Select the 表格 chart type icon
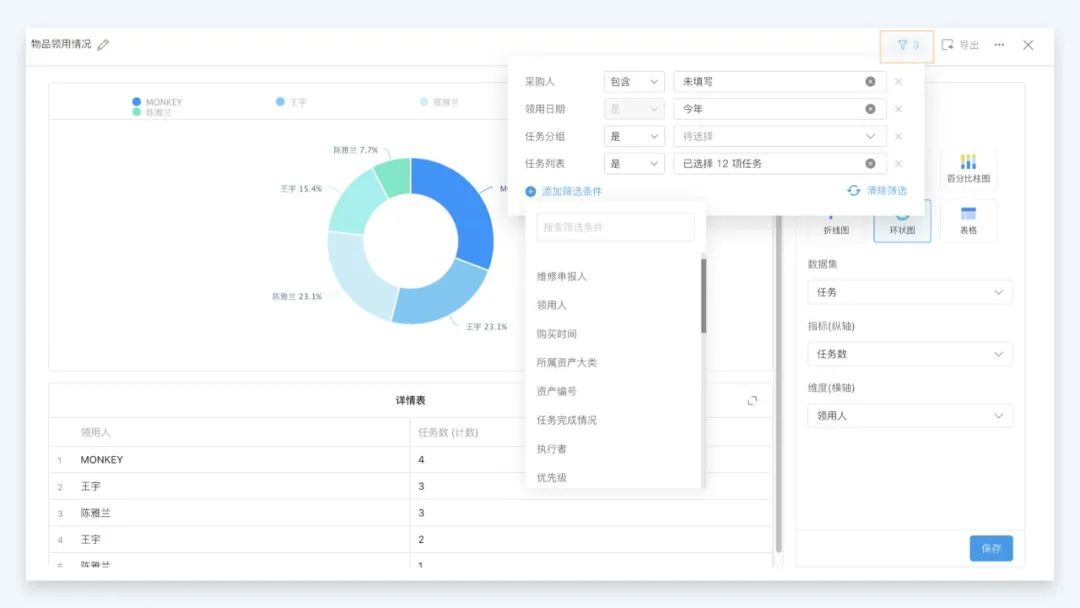1080x608 pixels. tap(968, 220)
